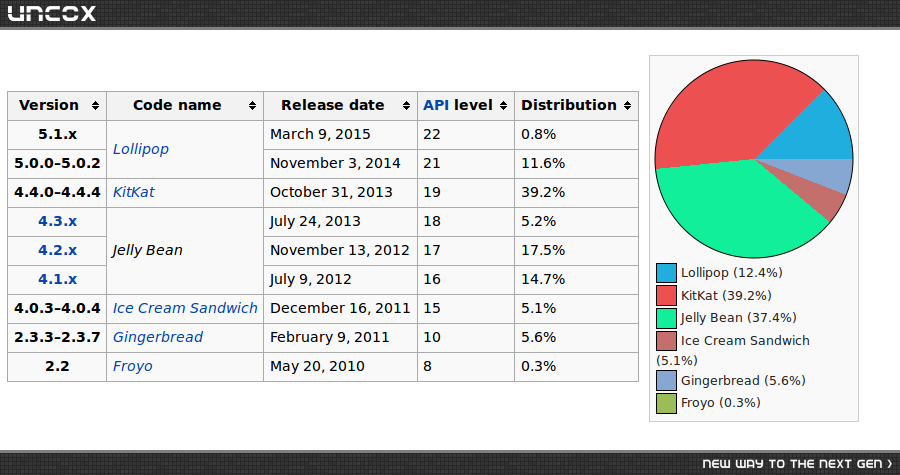Select the 'Version' header text
The height and width of the screenshot is (475, 900).
(49, 106)
